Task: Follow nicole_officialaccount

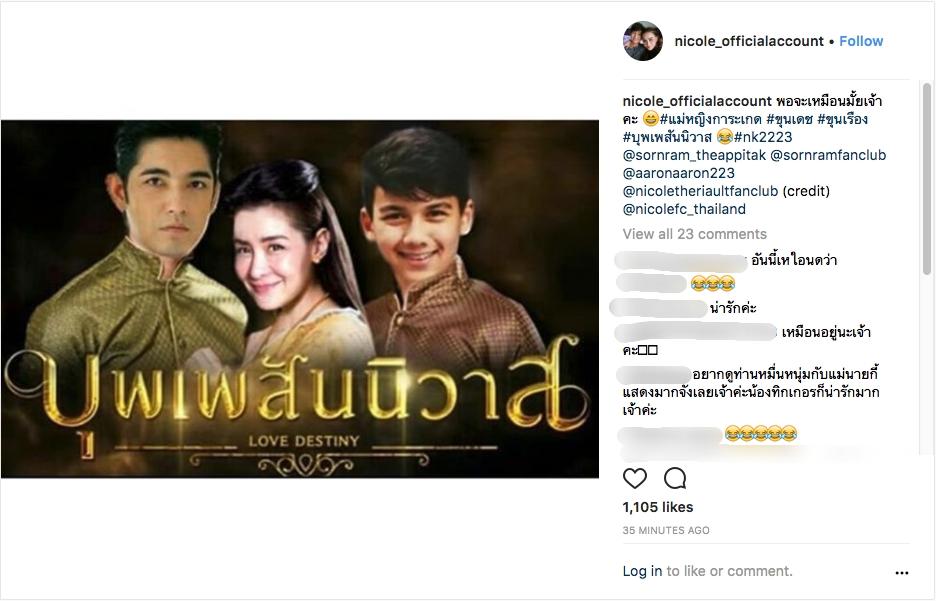Action: (x=861, y=41)
